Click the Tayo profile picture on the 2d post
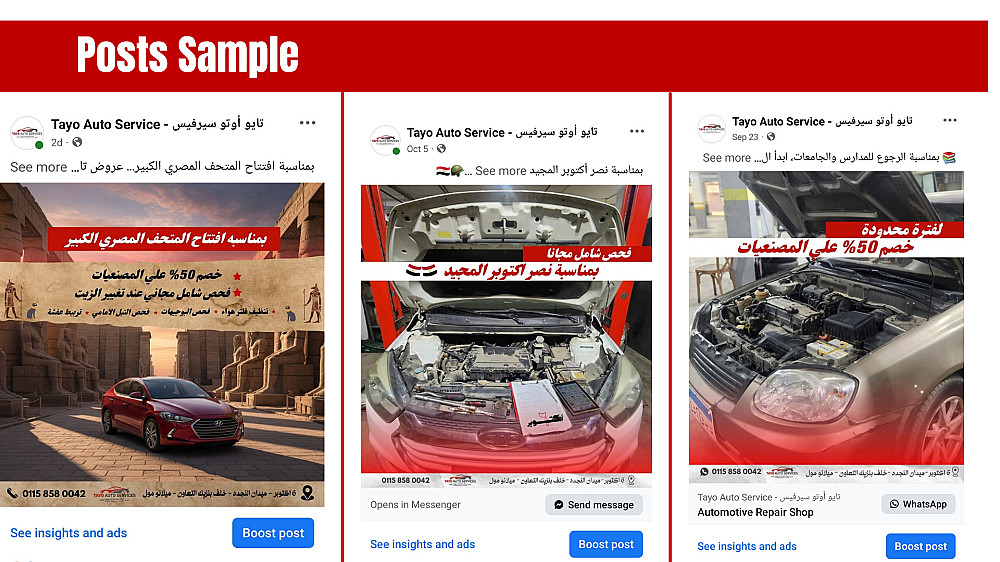1000x562 pixels. (27, 133)
